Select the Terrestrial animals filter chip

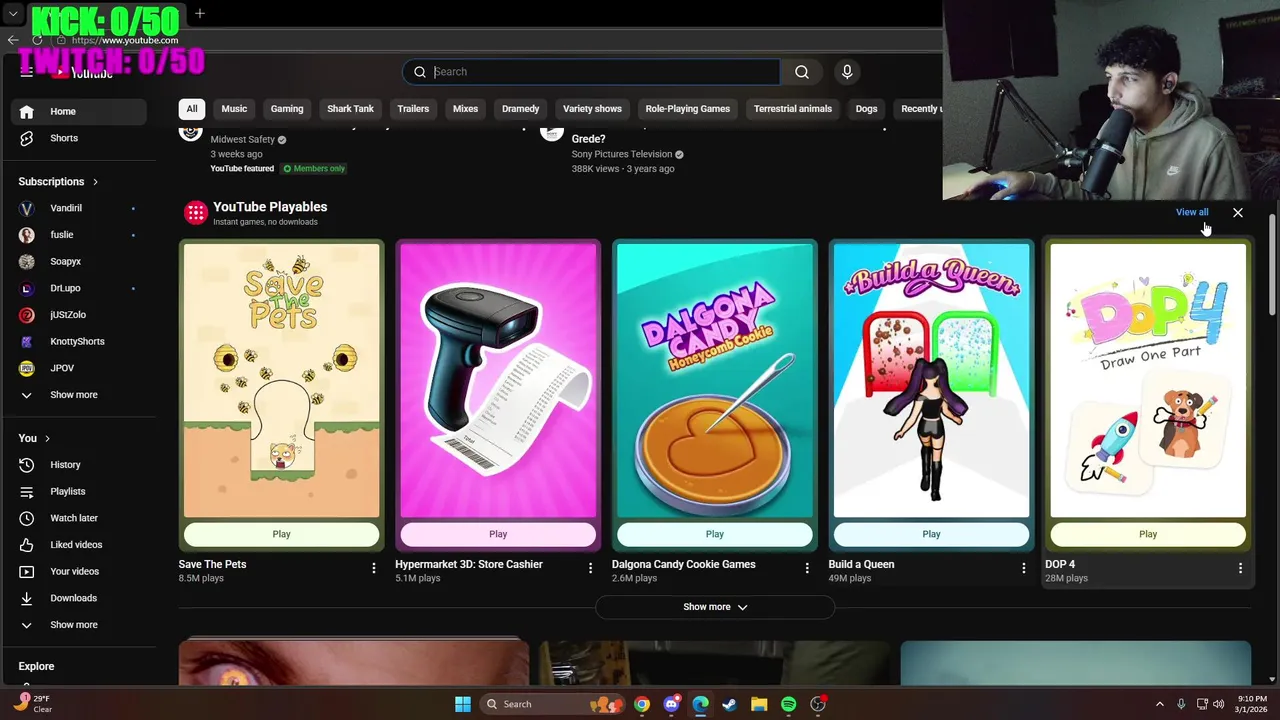click(x=793, y=109)
